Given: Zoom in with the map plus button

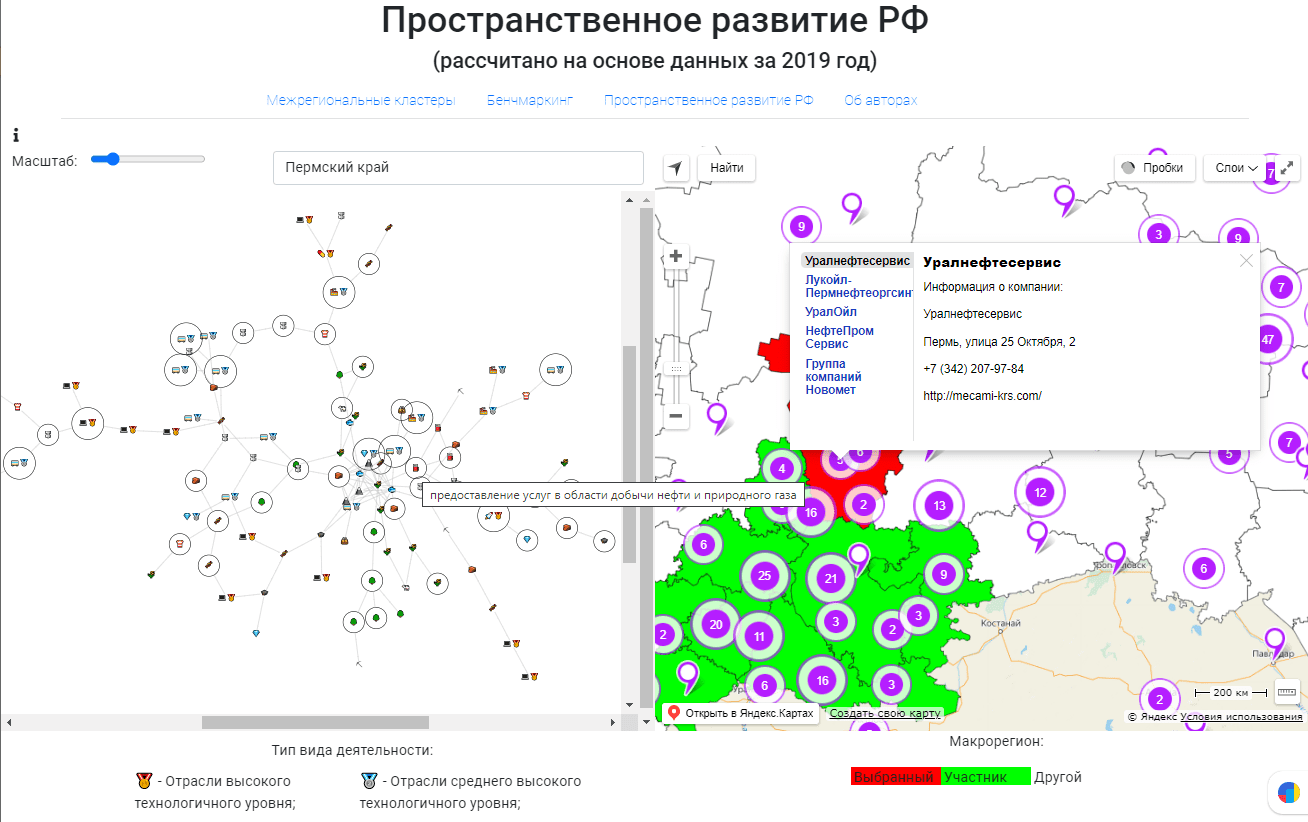Looking at the screenshot, I should (x=676, y=256).
